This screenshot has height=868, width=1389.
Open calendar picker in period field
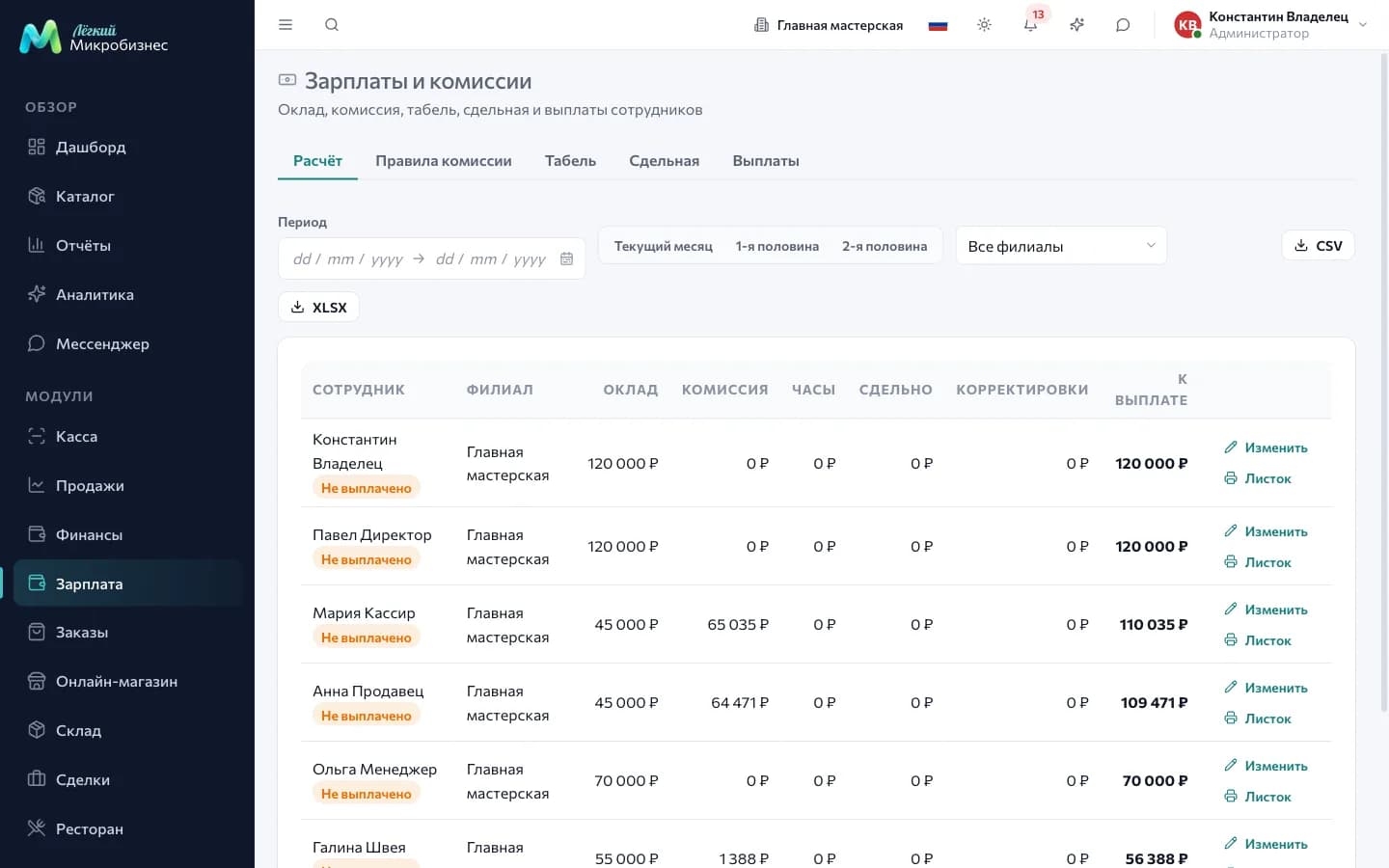pos(567,258)
